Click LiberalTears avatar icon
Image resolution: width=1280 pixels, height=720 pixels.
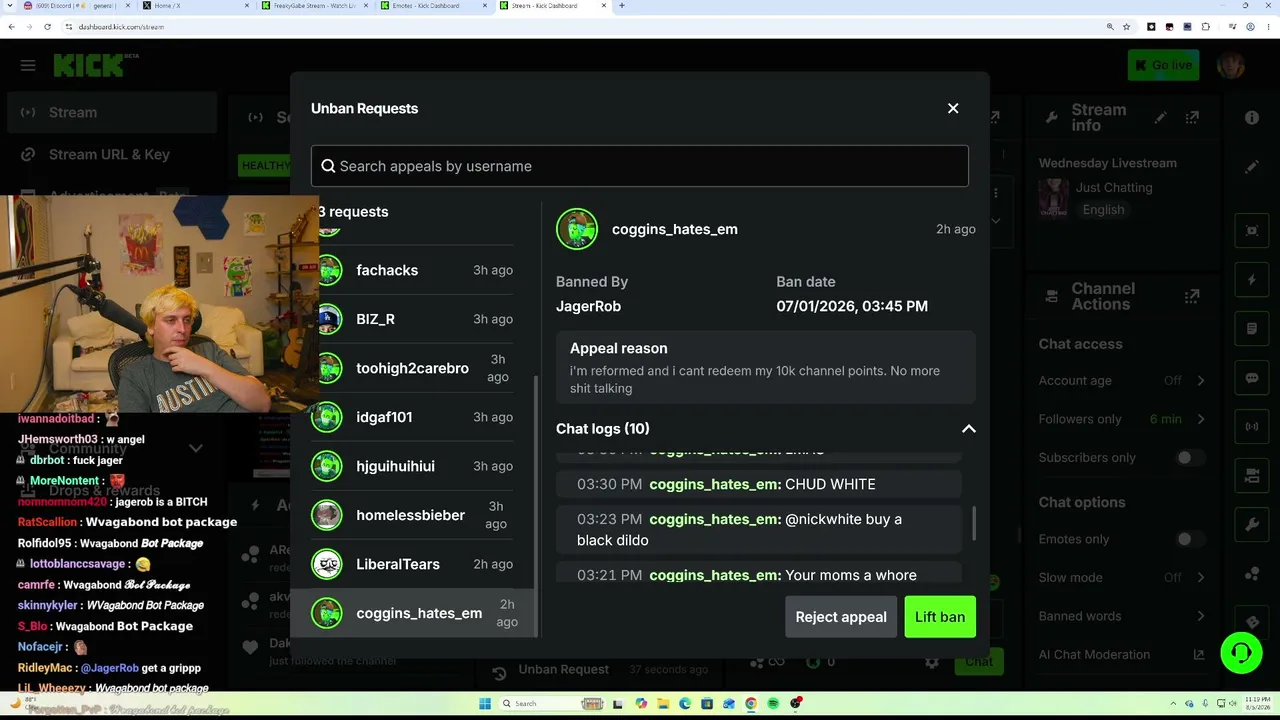coord(327,564)
